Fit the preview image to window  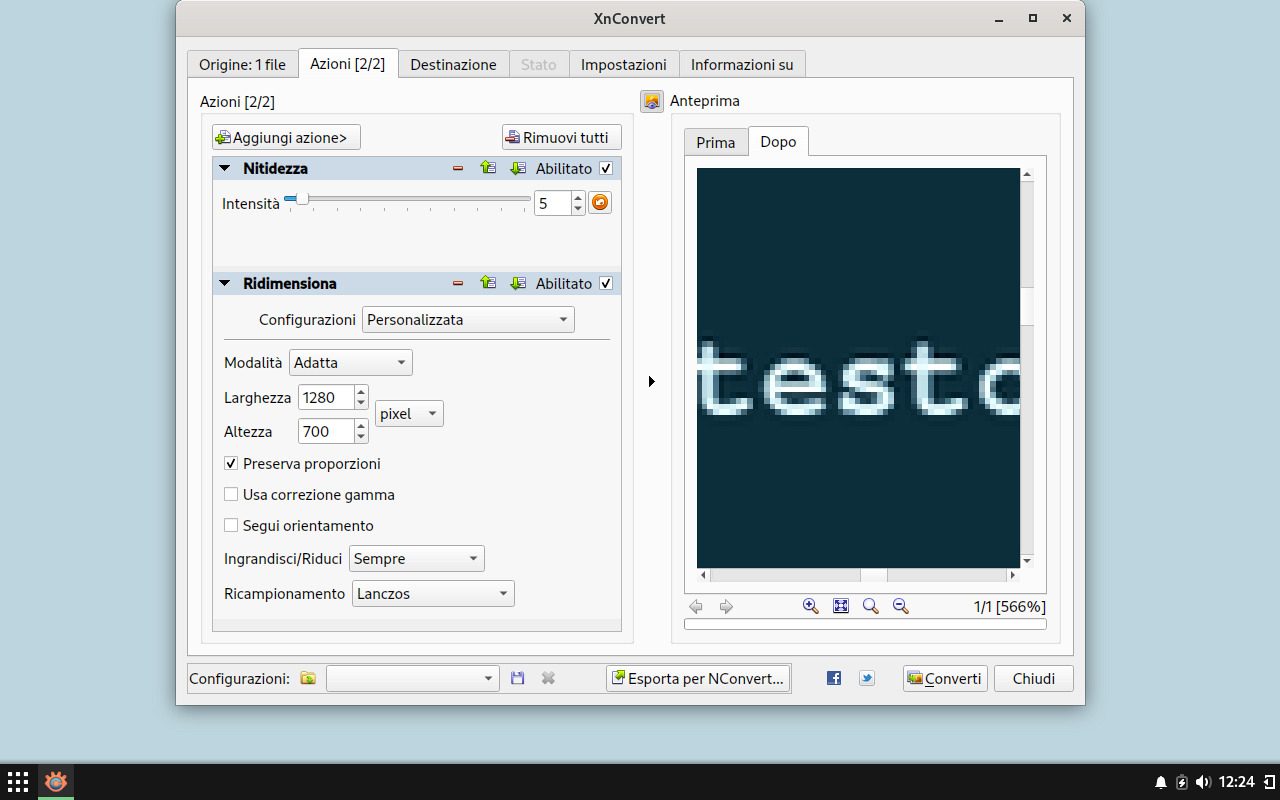point(841,606)
